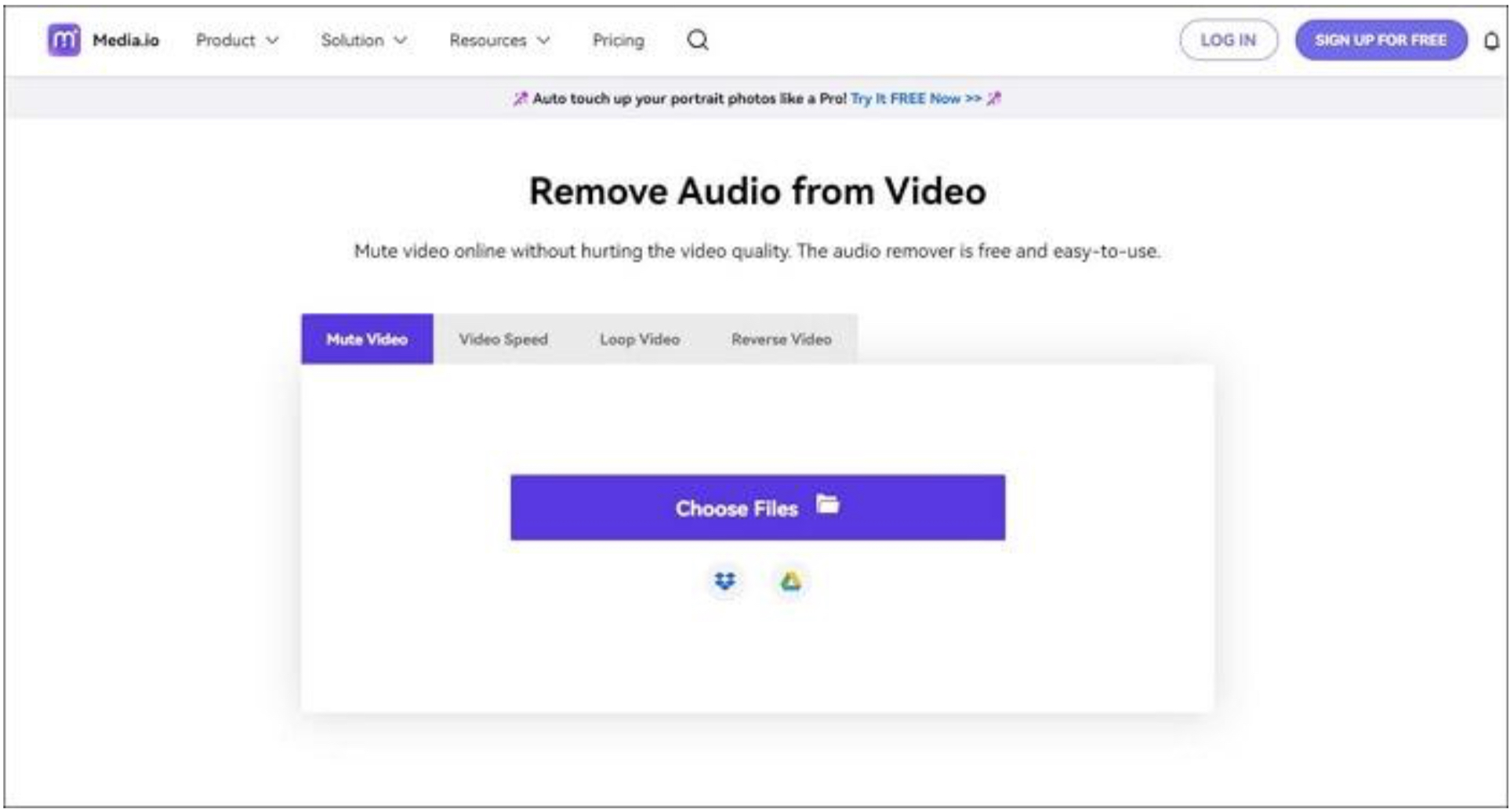Open notifications via the bell icon

[1490, 41]
